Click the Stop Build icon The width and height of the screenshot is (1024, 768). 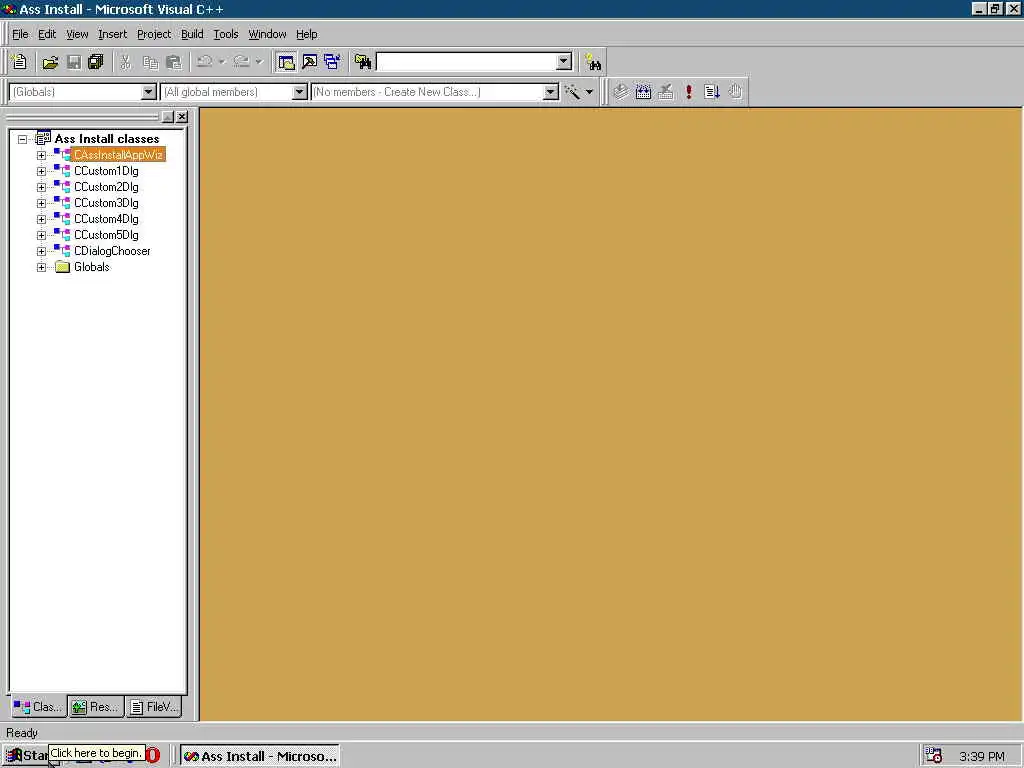pos(665,92)
